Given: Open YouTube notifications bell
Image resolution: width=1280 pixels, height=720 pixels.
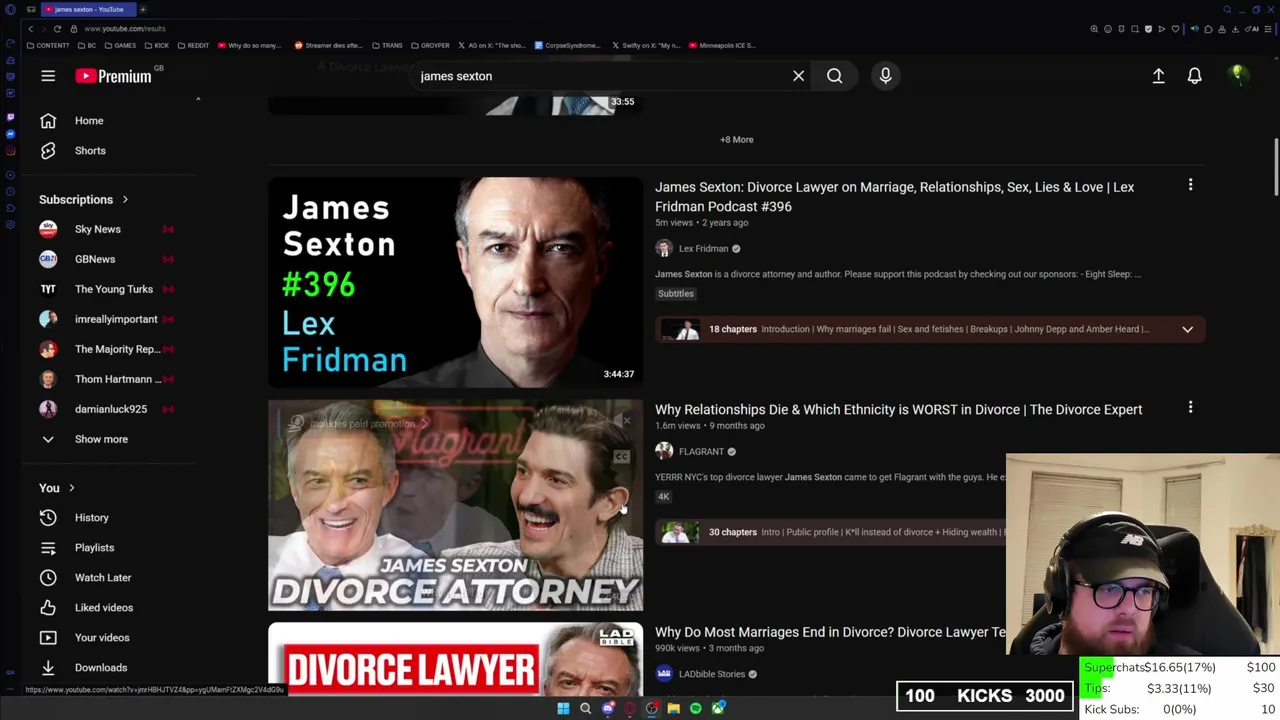Looking at the screenshot, I should (1194, 76).
